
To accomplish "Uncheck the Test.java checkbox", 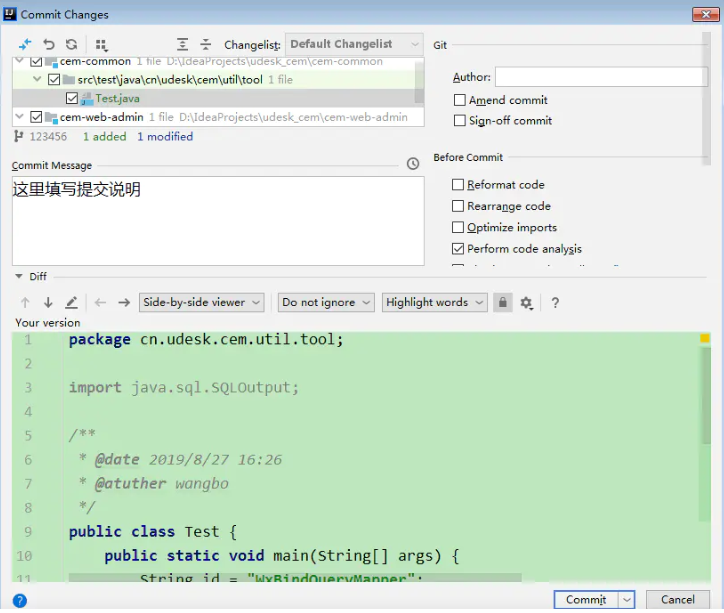I will pos(72,98).
